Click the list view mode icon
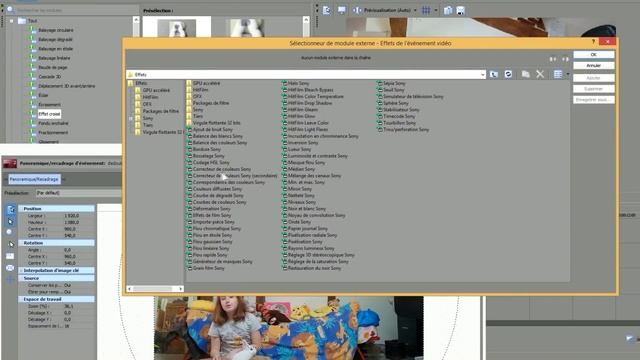Viewport: 640px width, 360px height. tap(558, 74)
